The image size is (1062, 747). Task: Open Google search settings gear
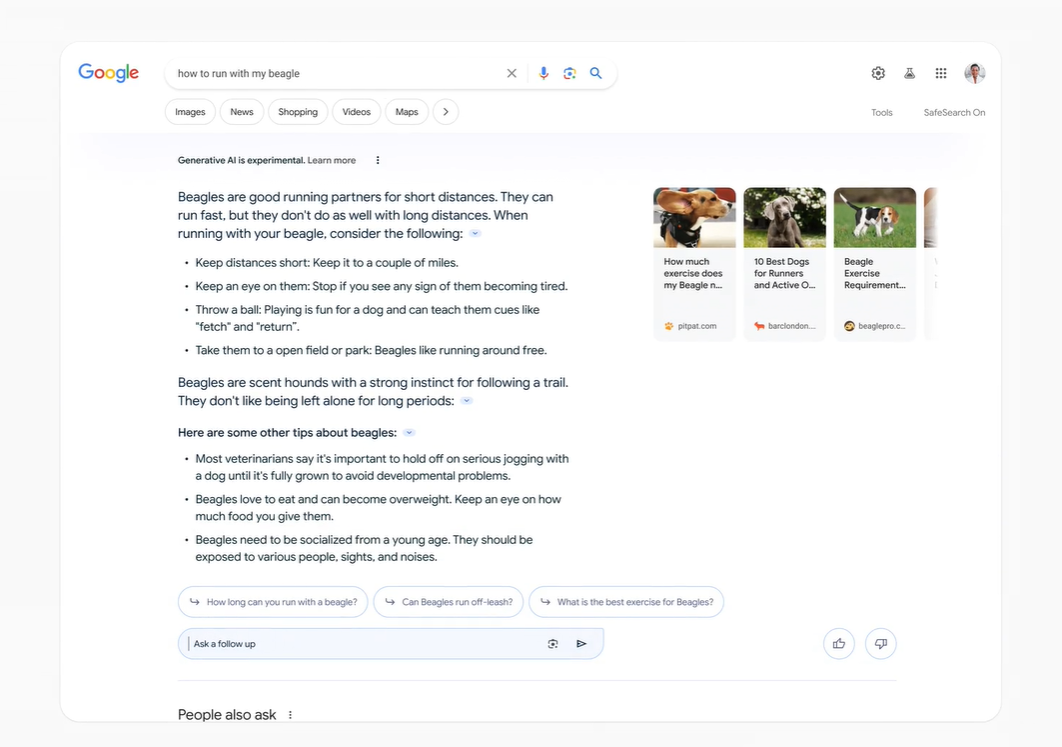878,73
